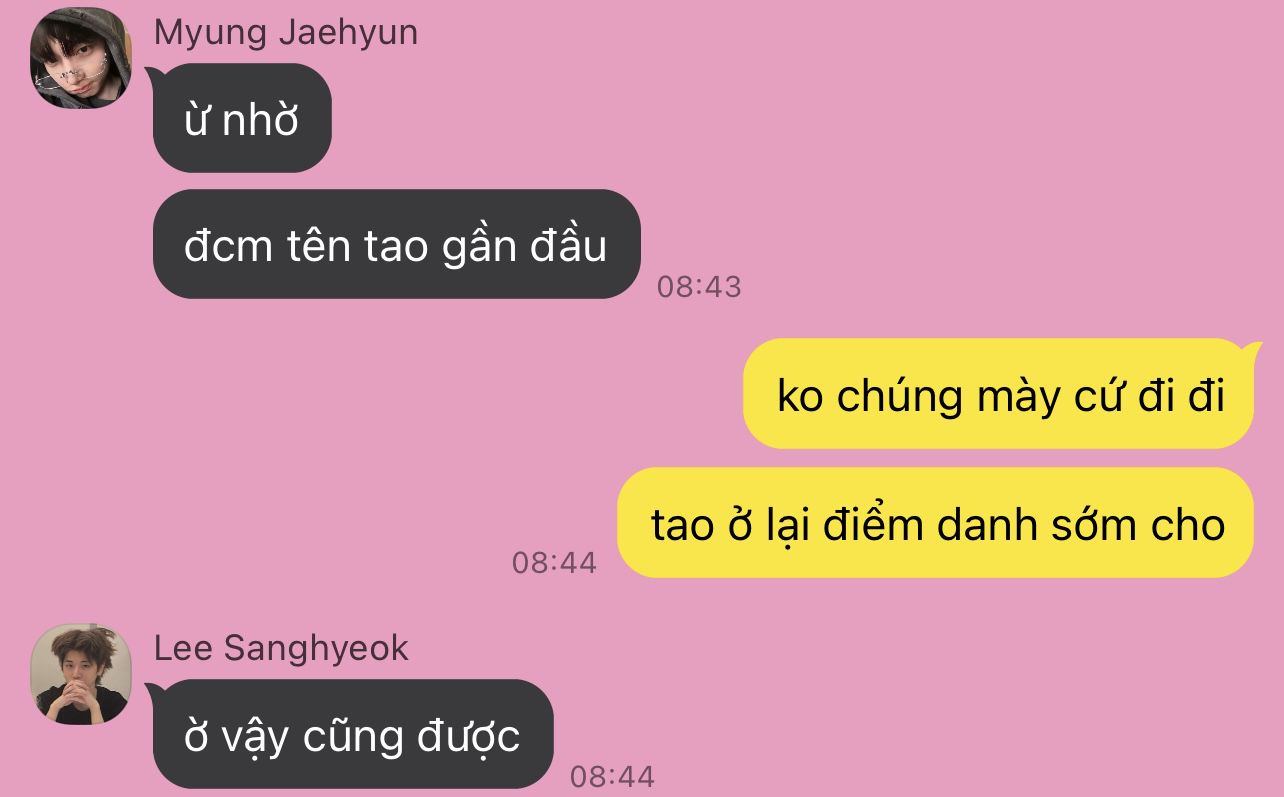Screen dimensions: 1284x797
Task: Click the 08:44 timestamp beside the yellow message
Action: coord(554,563)
